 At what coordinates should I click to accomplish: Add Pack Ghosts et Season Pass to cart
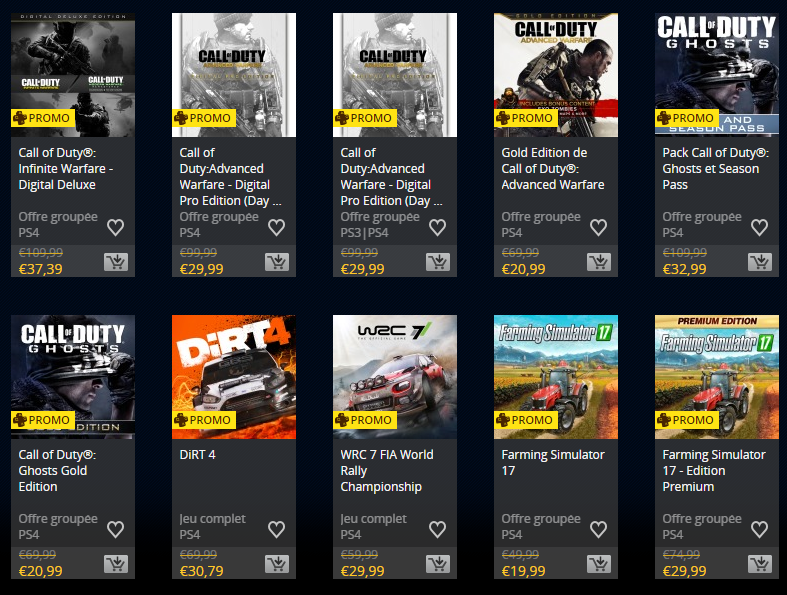coord(760,262)
